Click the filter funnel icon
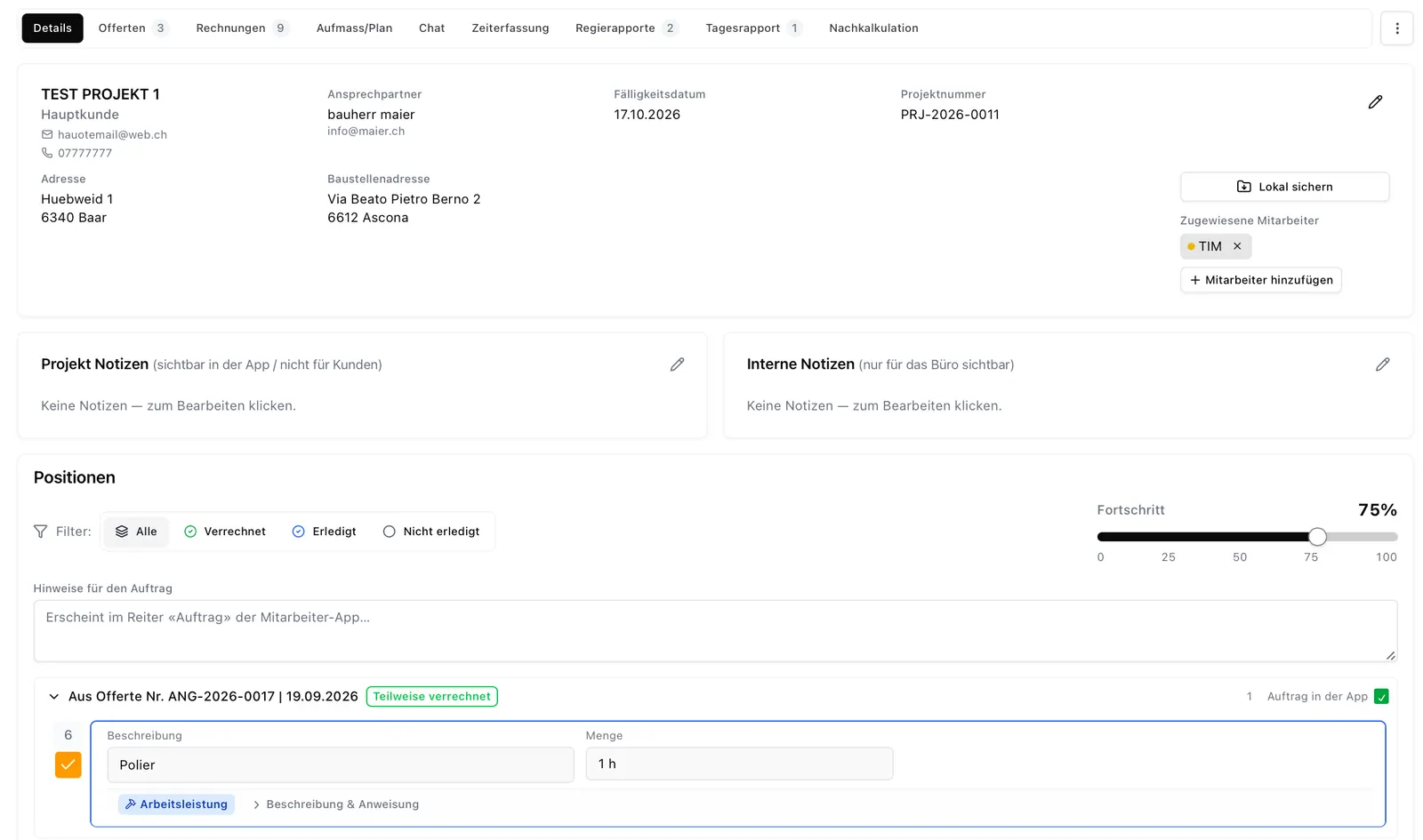The image size is (1423, 840). (x=40, y=532)
